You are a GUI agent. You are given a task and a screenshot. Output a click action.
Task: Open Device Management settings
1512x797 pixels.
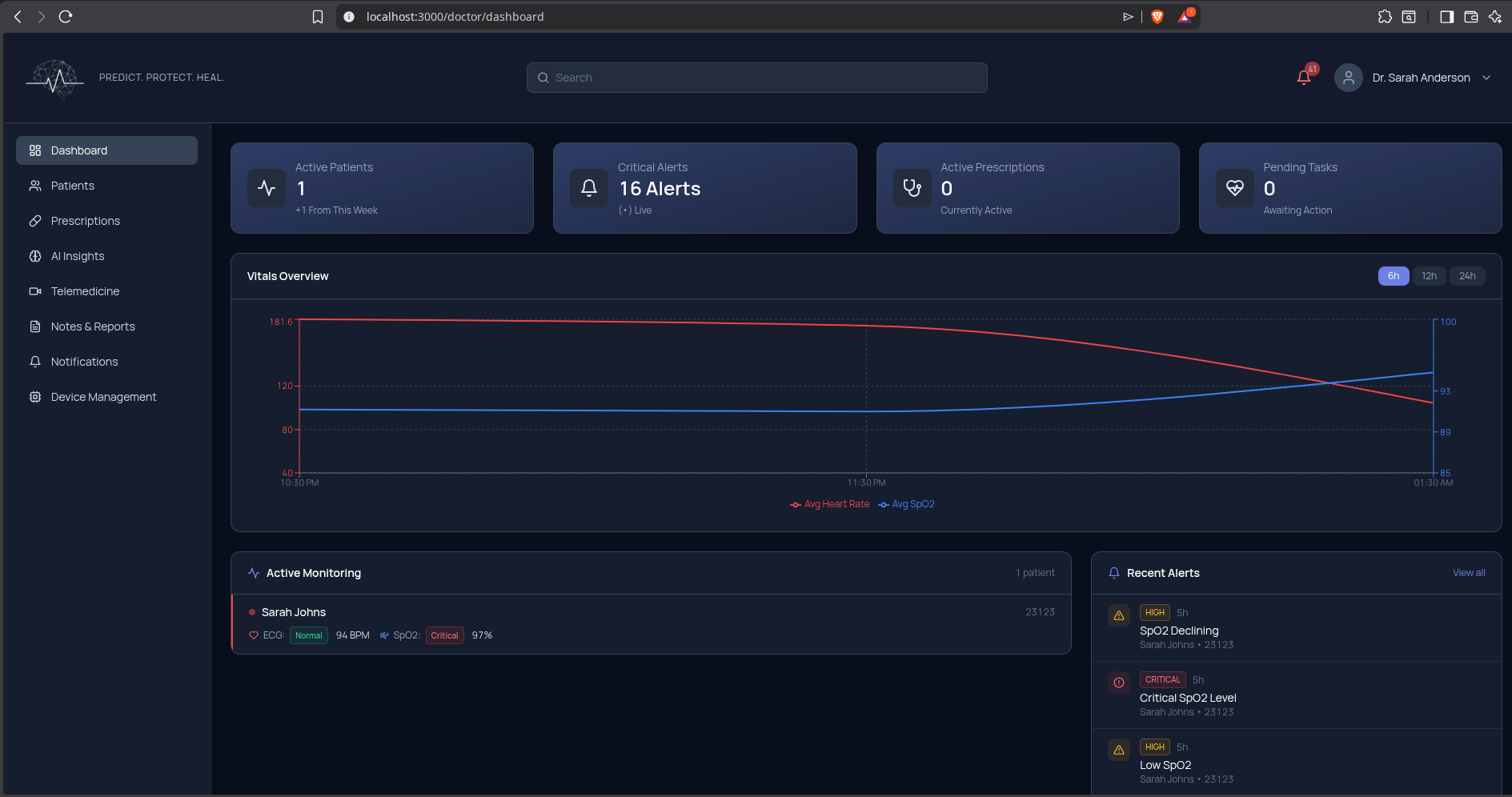103,396
